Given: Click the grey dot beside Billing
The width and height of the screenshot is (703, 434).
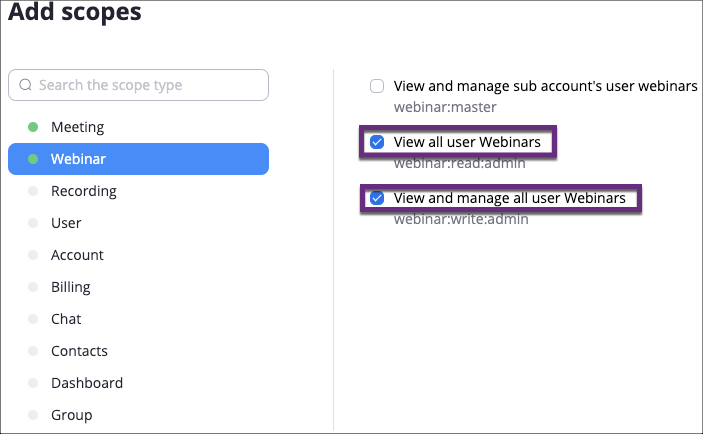Looking at the screenshot, I should coord(33,287).
